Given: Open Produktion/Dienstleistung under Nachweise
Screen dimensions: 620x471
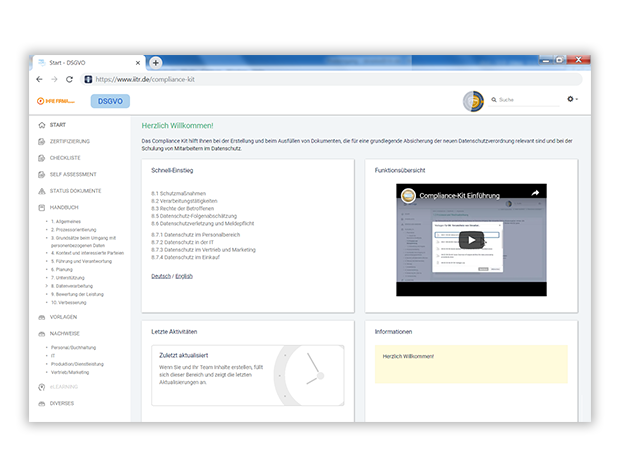Looking at the screenshot, I should (x=77, y=365).
